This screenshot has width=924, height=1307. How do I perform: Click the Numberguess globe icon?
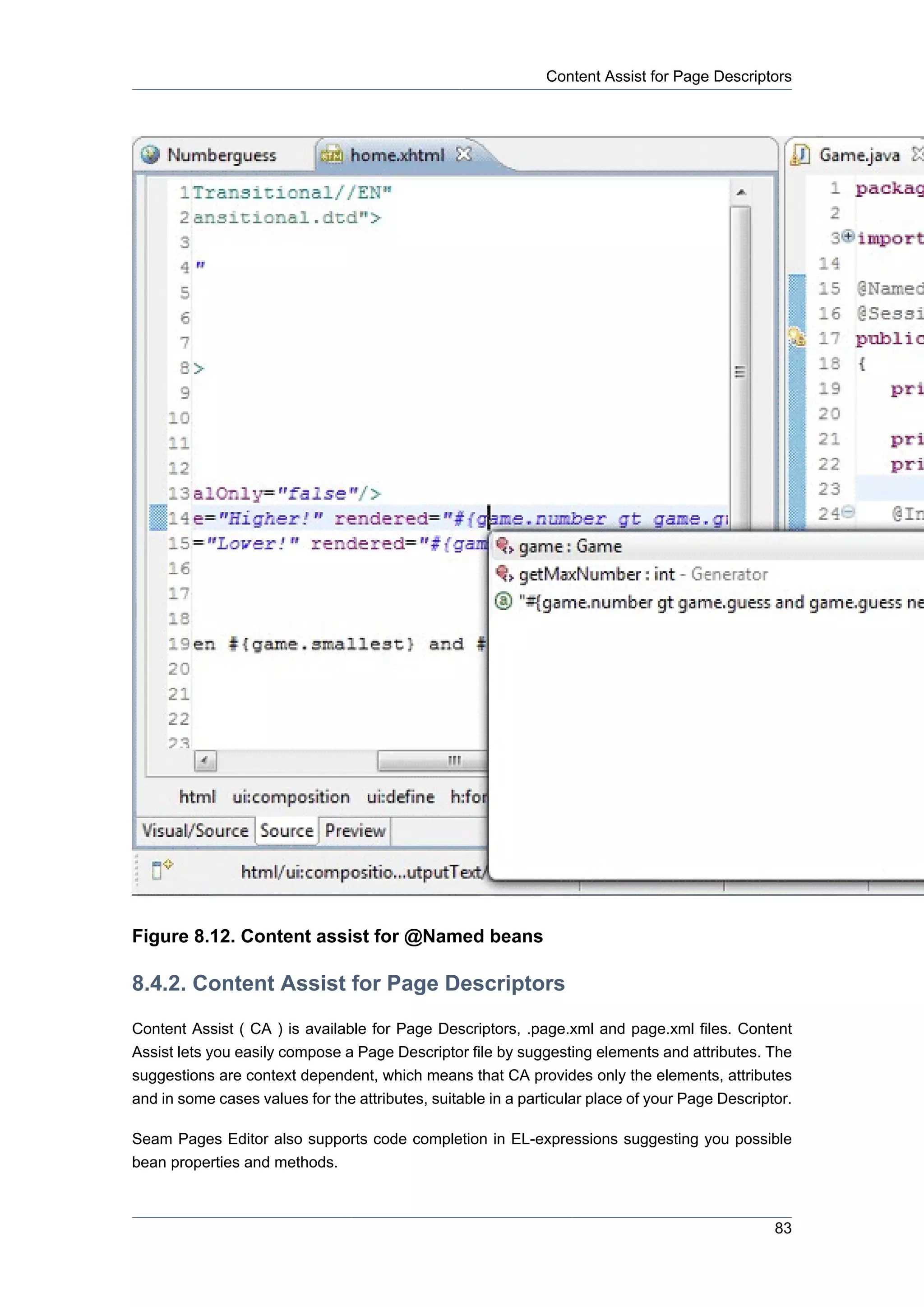150,155
